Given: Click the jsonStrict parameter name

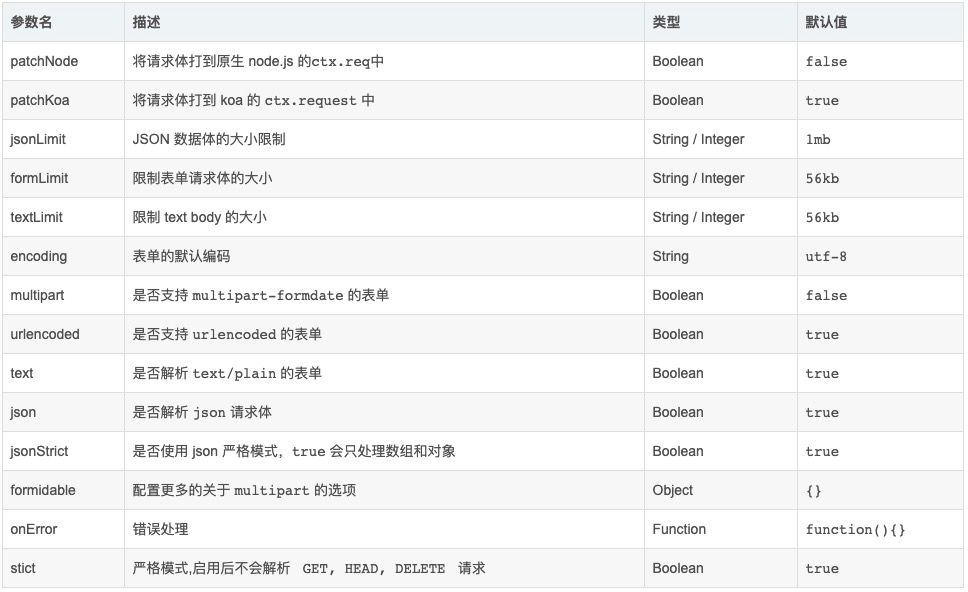Looking at the screenshot, I should click(x=40, y=451).
